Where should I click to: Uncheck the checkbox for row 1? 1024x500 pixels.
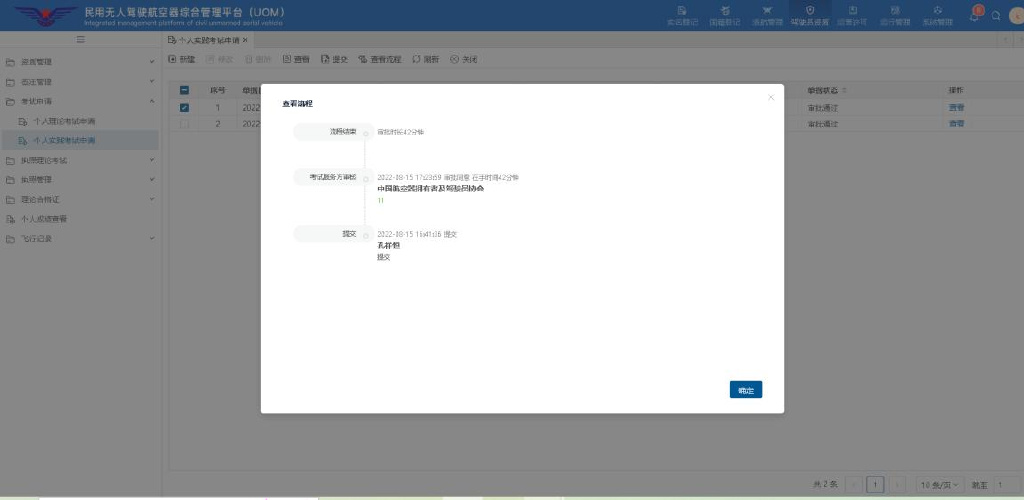[x=184, y=107]
